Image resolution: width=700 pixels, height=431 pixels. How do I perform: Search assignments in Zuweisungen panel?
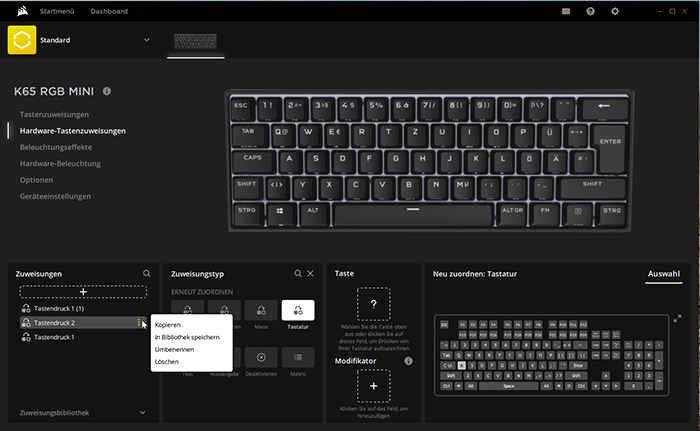[146, 273]
